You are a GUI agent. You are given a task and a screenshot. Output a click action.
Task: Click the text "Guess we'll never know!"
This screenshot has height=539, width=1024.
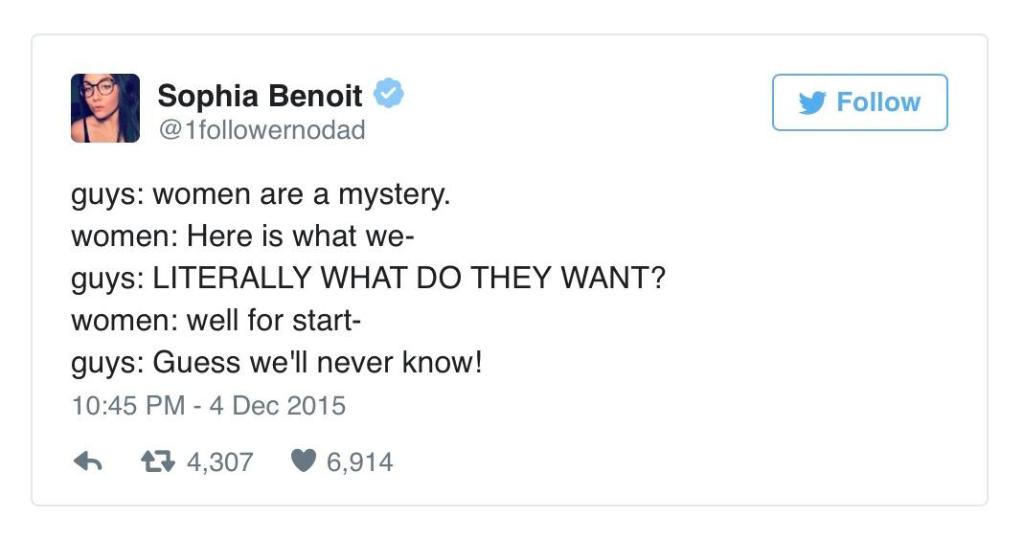317,364
